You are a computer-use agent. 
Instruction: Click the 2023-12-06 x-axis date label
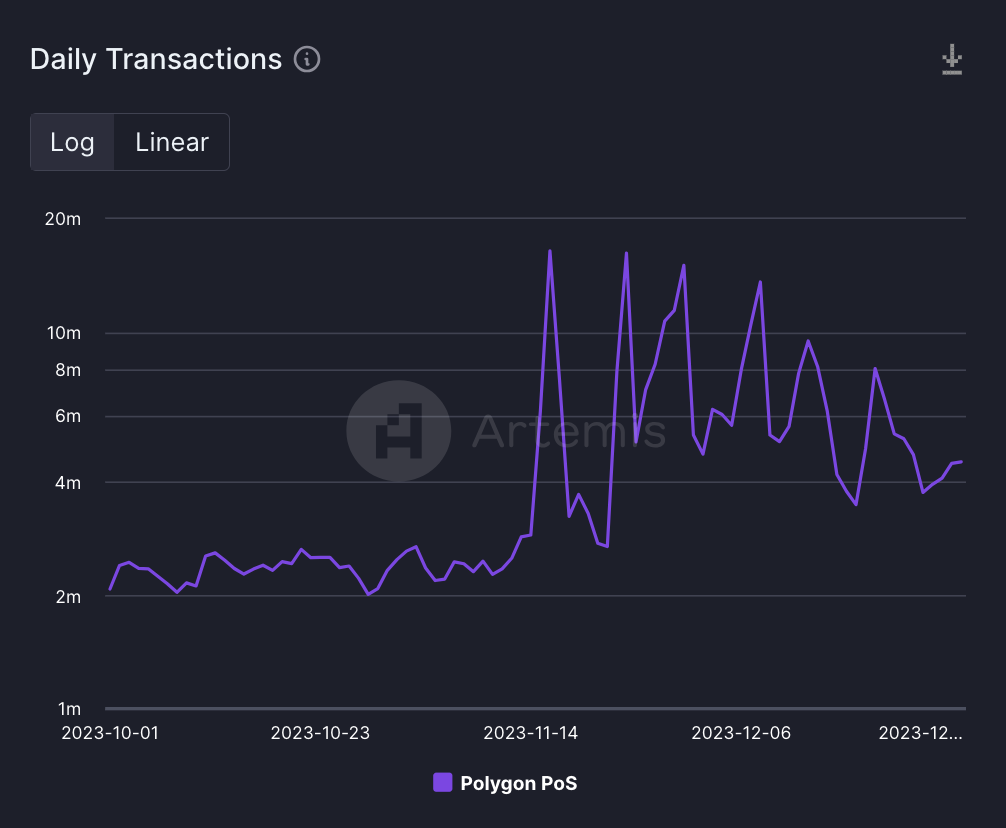741,733
